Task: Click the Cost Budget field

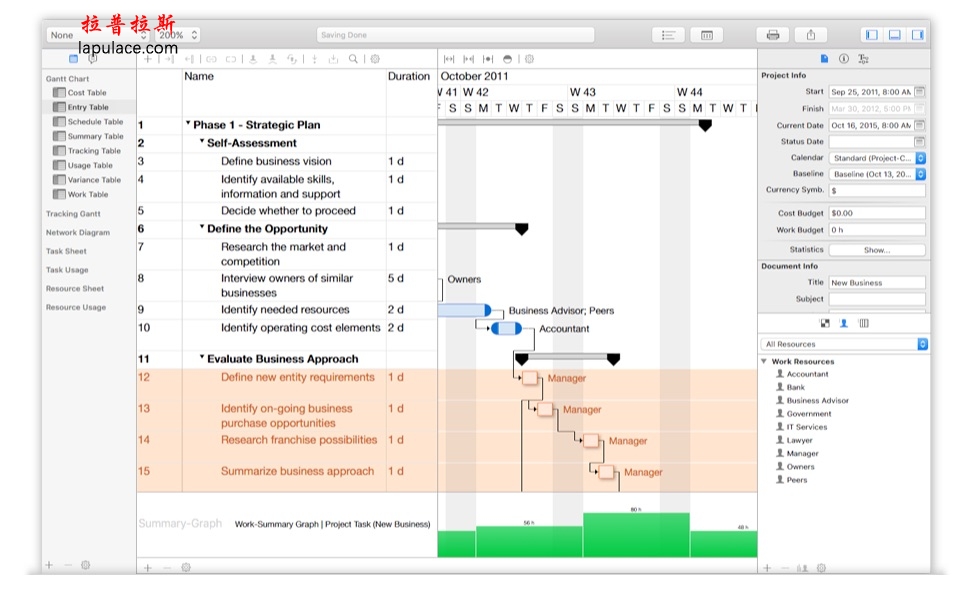Action: (877, 213)
